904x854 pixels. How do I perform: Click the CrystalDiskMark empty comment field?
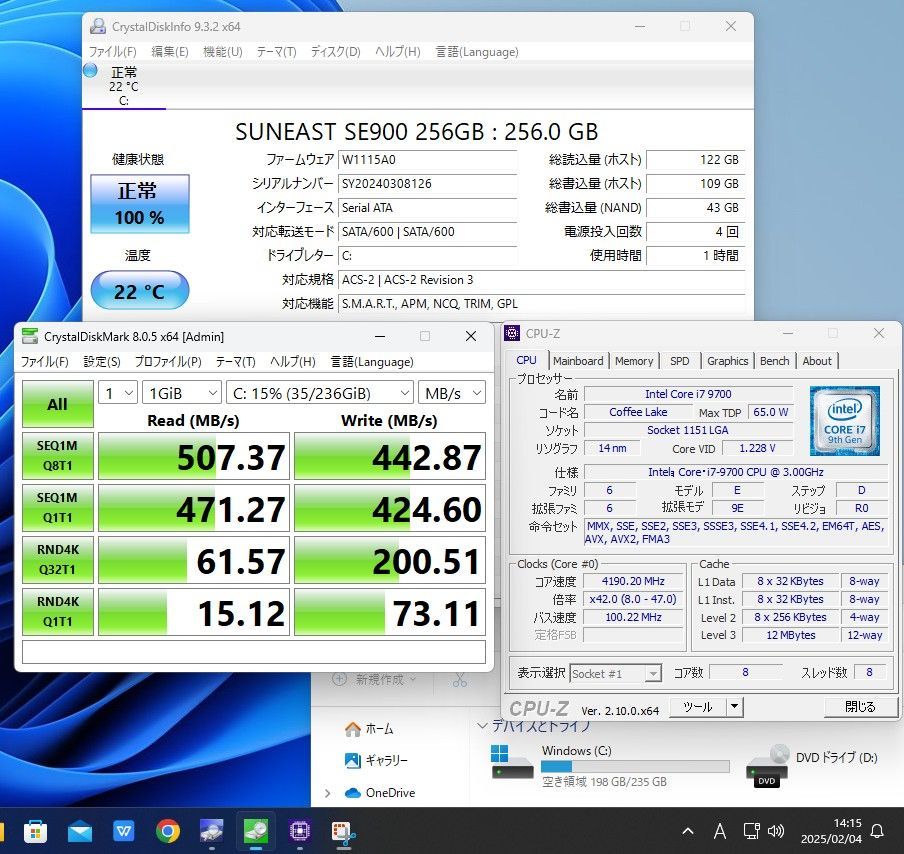254,652
